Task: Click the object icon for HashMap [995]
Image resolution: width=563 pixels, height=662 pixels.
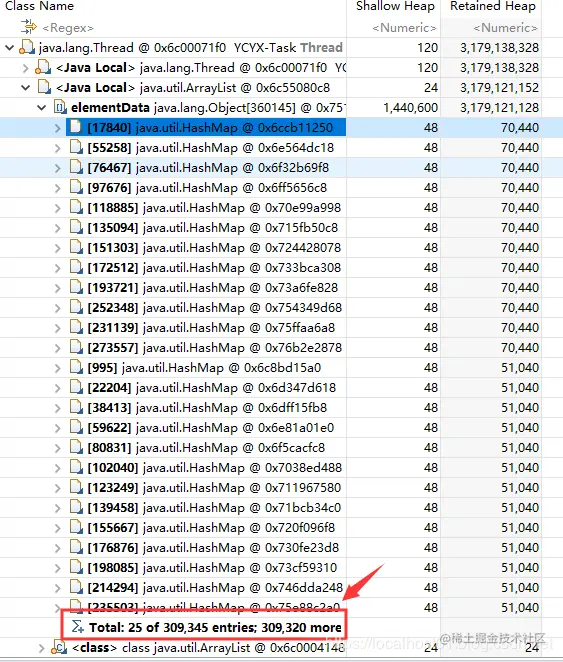Action: point(76,367)
